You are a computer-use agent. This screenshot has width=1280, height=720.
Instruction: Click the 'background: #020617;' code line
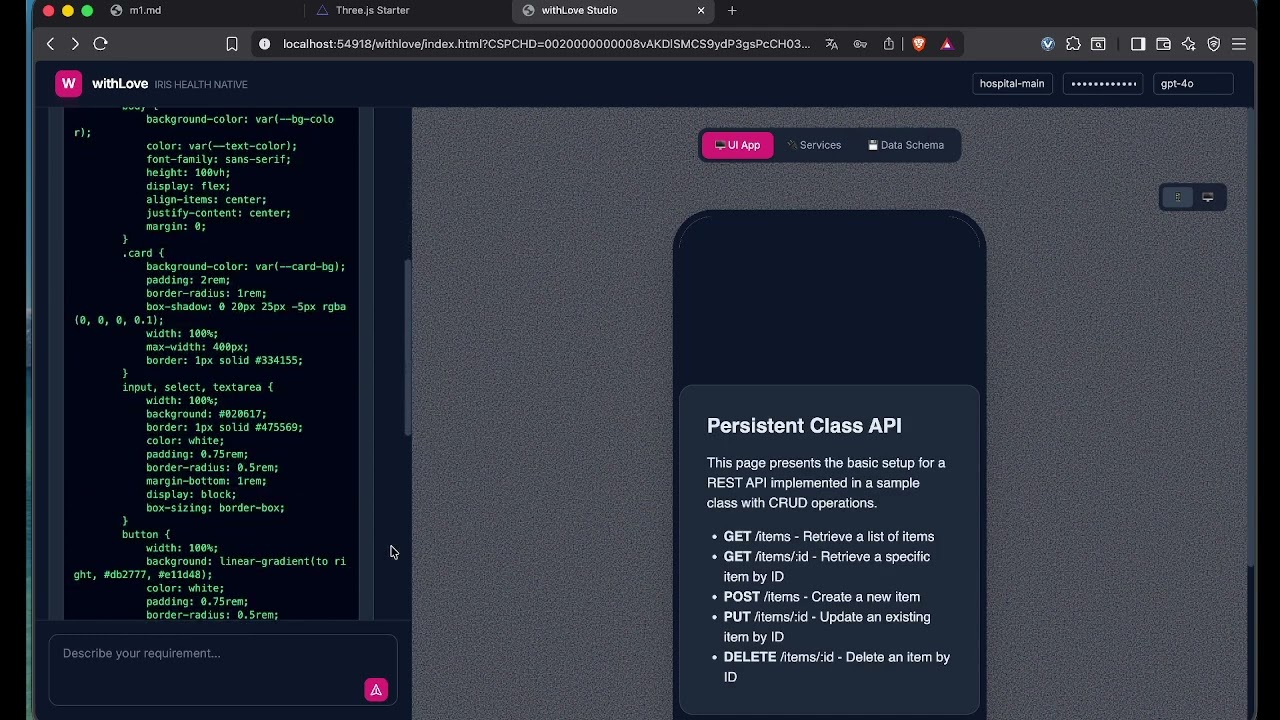coord(206,414)
